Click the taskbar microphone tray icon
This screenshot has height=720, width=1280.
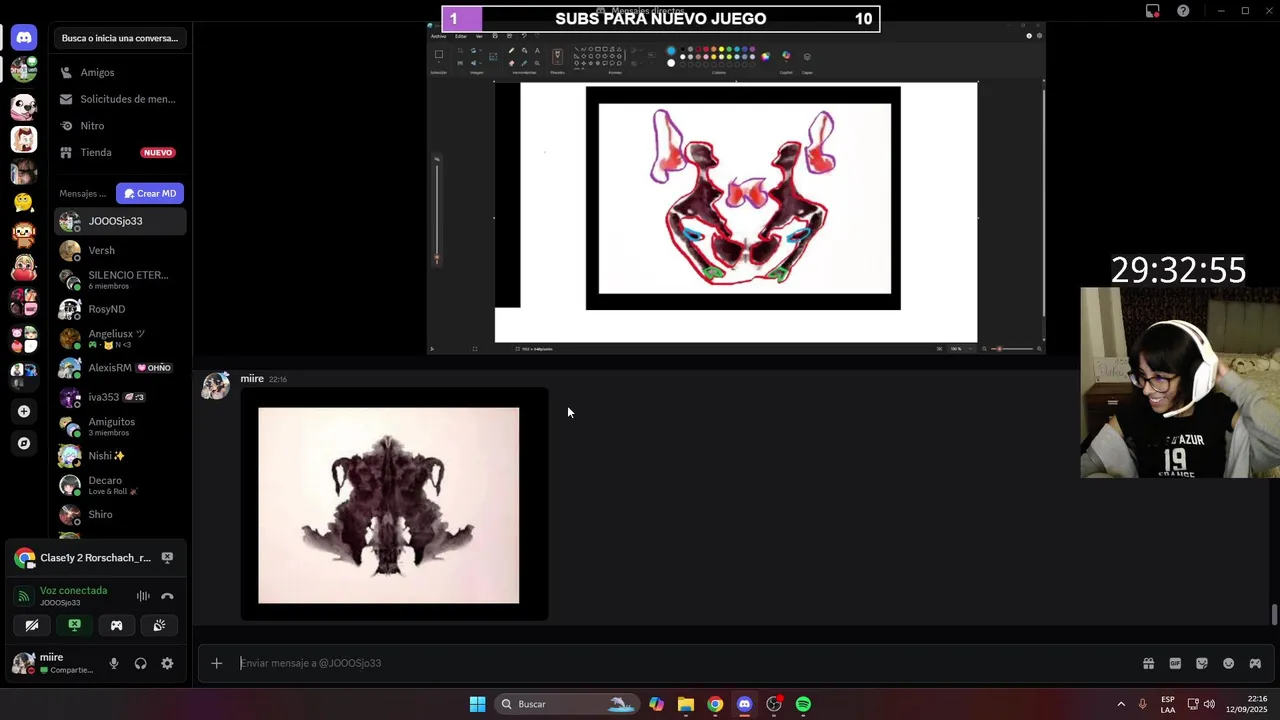tap(1143, 704)
